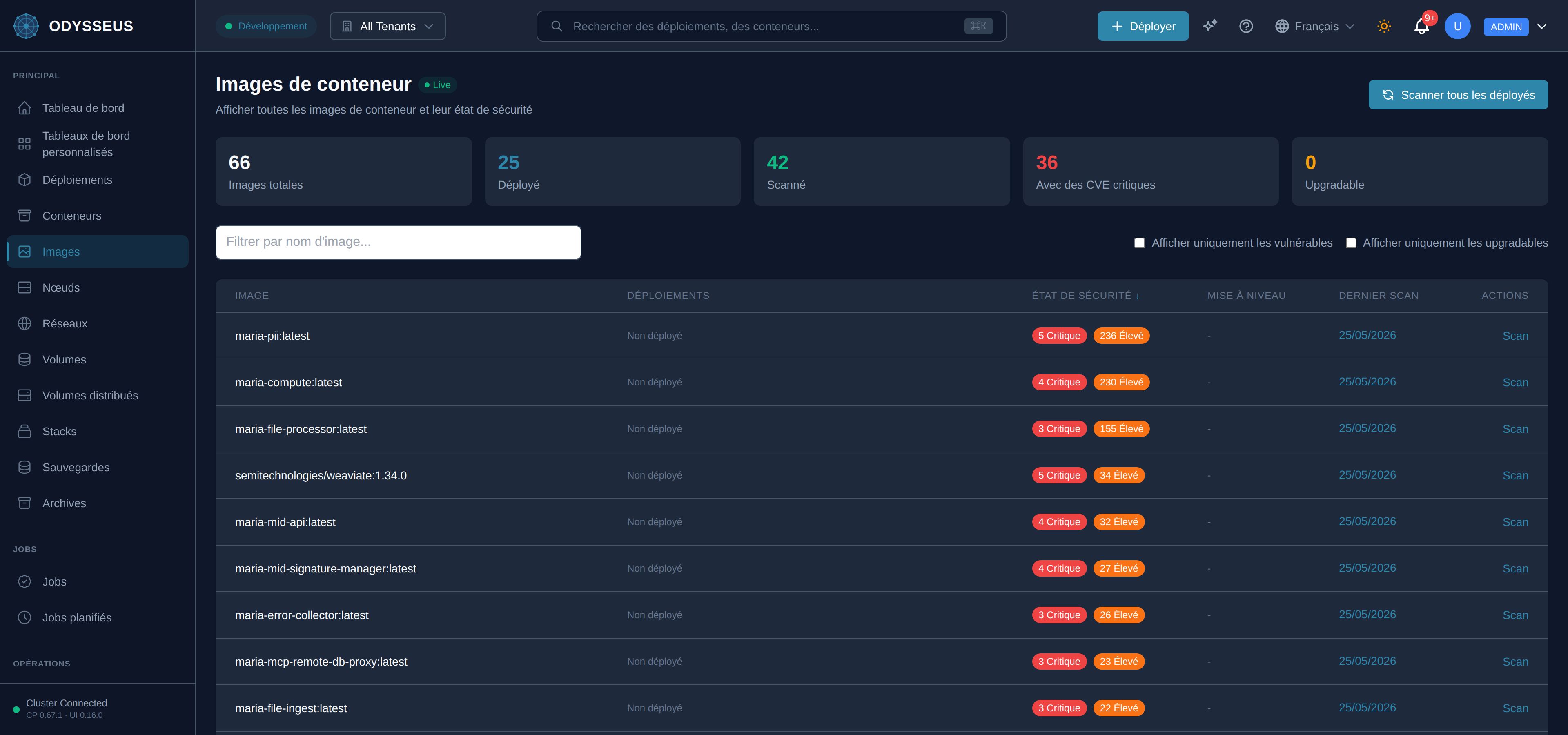Sort by État de sécurité column
The image size is (1568, 735).
(x=1085, y=295)
